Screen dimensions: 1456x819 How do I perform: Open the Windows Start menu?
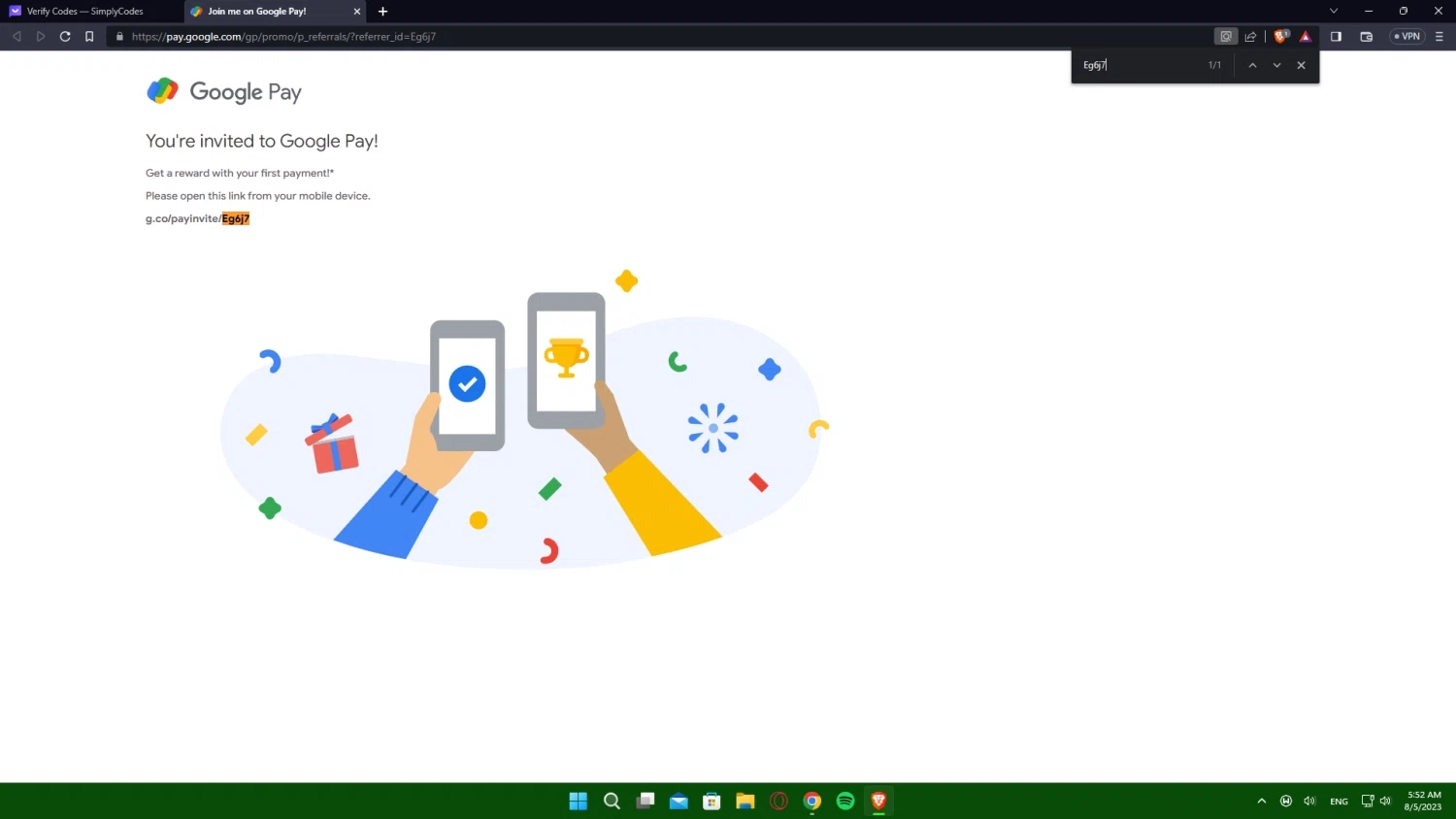(x=579, y=801)
